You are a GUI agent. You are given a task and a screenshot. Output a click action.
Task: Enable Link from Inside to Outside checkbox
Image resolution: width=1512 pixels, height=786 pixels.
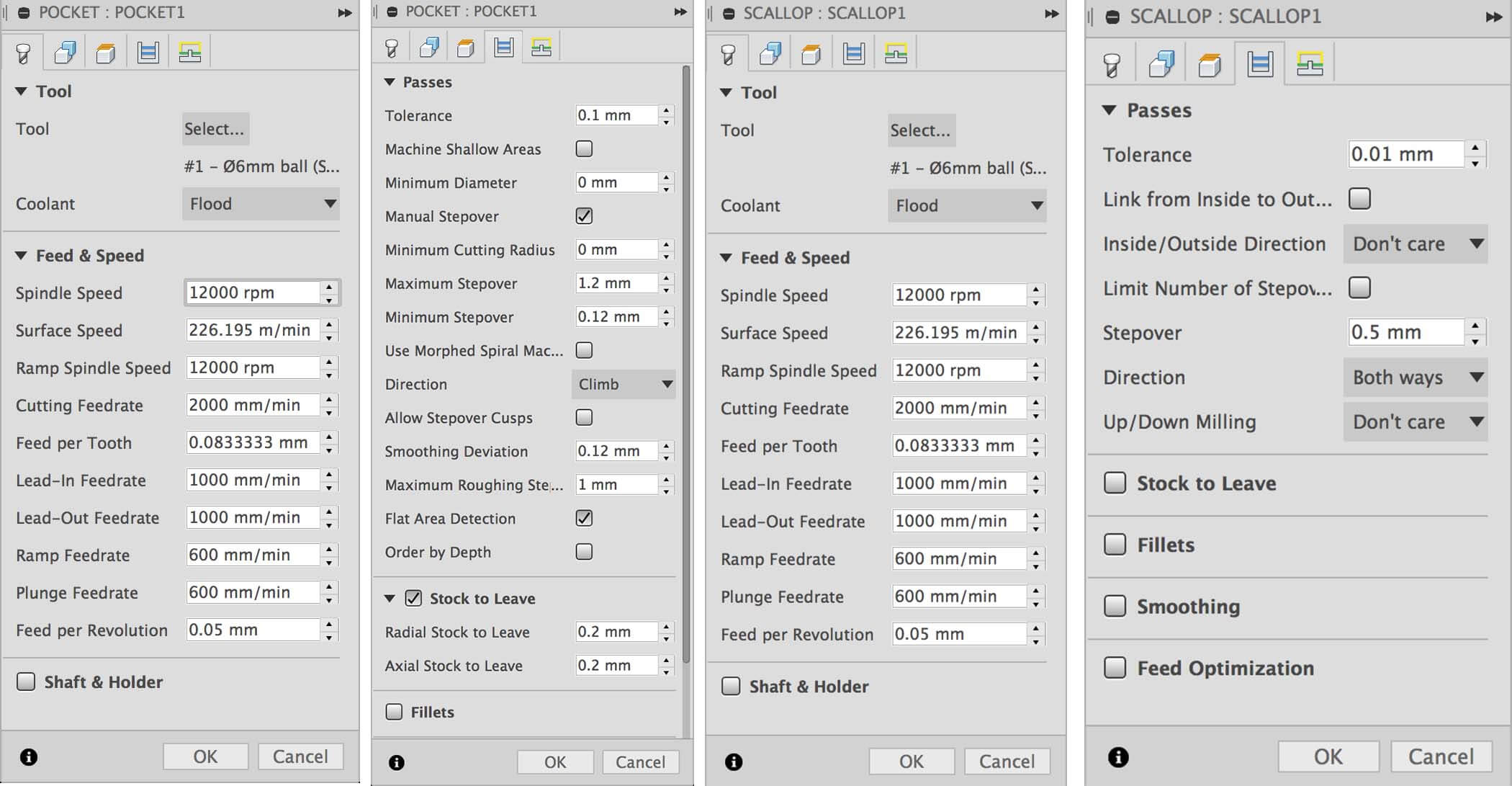[1359, 199]
